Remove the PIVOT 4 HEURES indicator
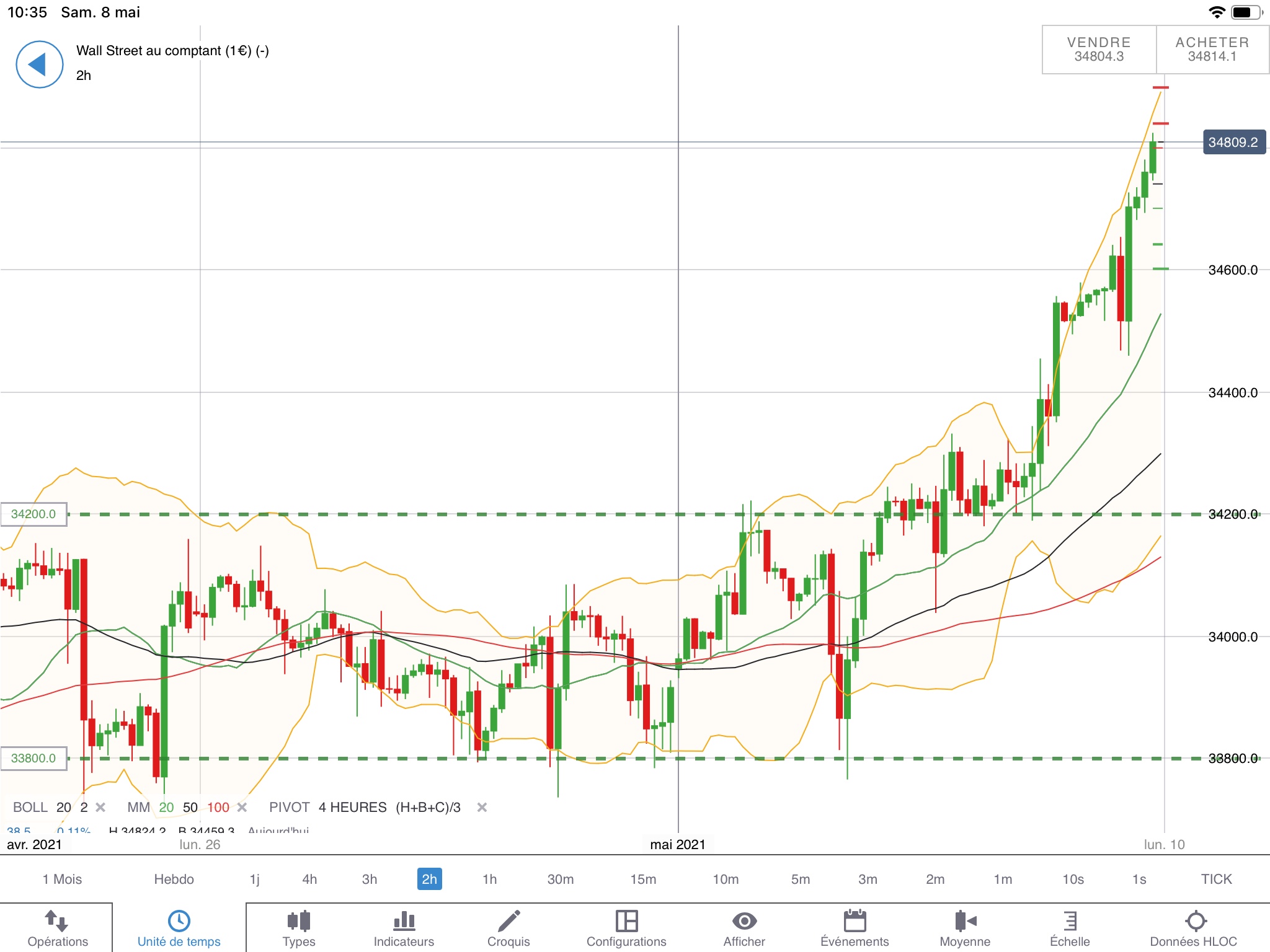 482,807
